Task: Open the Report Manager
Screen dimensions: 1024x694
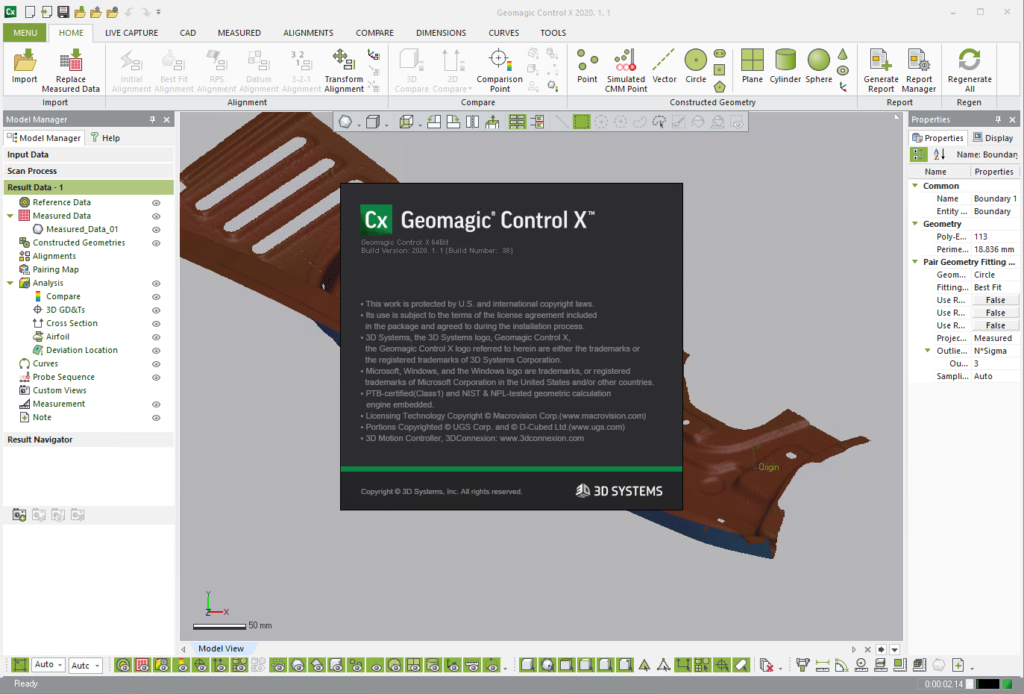Action: [x=919, y=70]
